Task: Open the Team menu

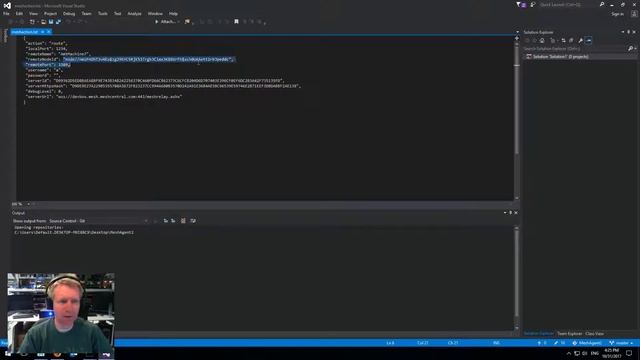Action: tap(87, 13)
